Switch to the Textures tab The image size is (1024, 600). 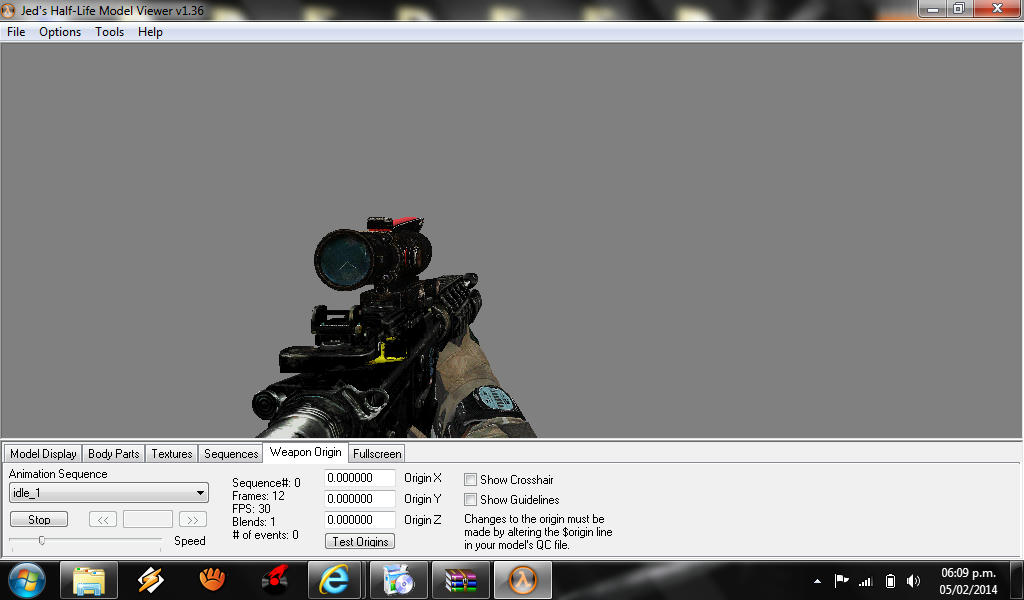[x=172, y=454]
